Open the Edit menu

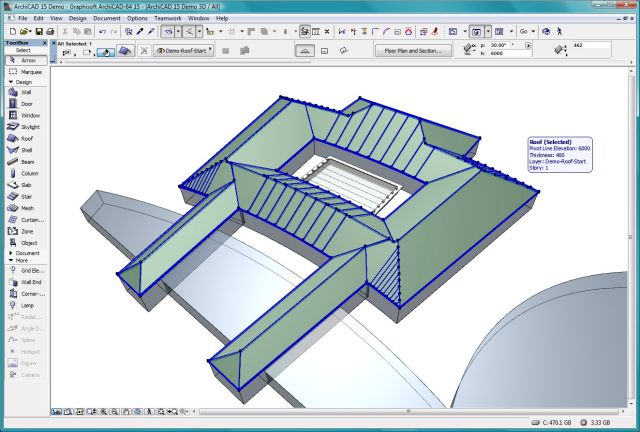pos(38,18)
